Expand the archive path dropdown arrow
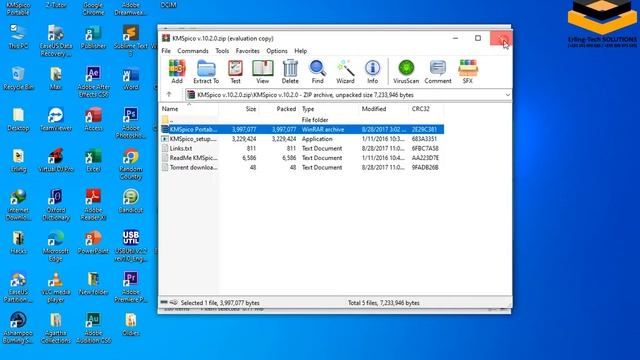 pos(507,95)
